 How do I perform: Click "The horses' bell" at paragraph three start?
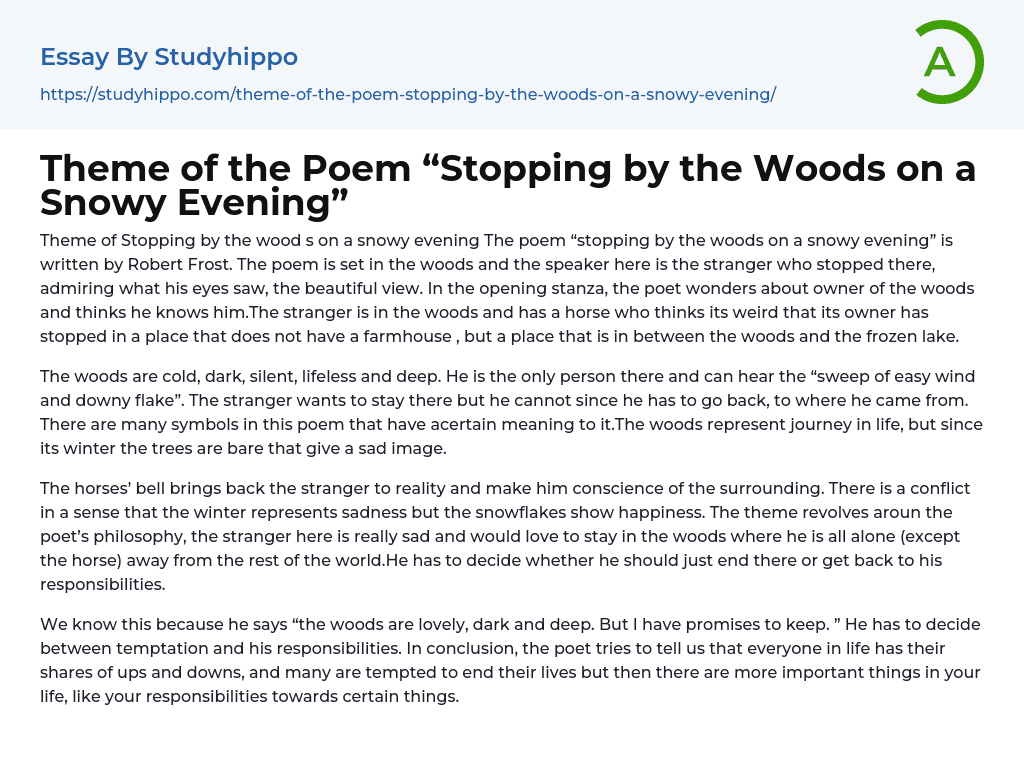[100, 489]
